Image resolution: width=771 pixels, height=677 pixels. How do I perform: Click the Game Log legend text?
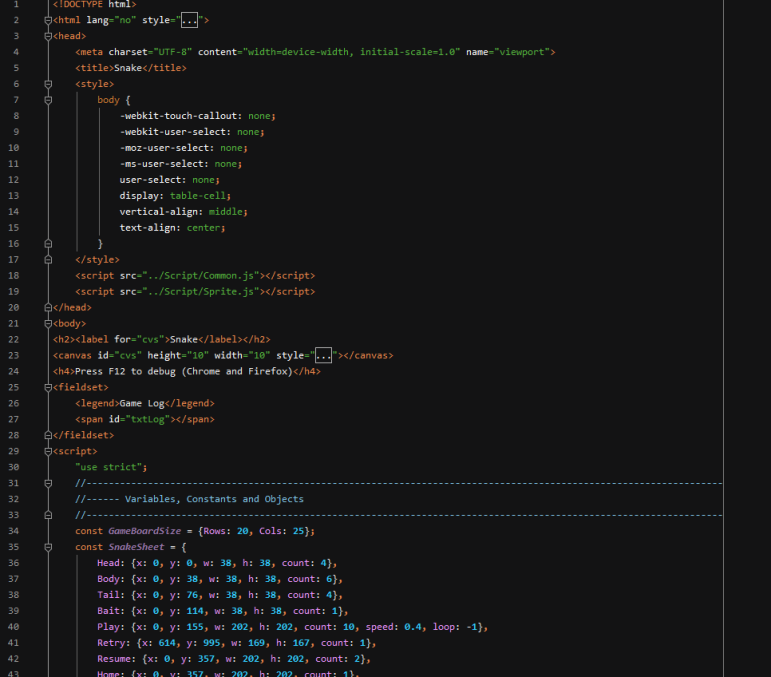(142, 403)
